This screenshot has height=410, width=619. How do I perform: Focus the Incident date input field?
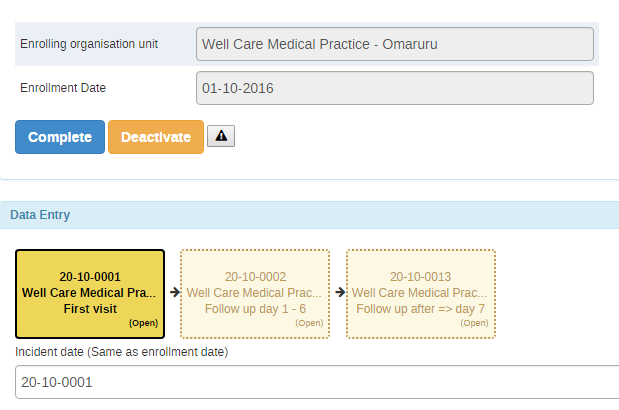pos(316,382)
